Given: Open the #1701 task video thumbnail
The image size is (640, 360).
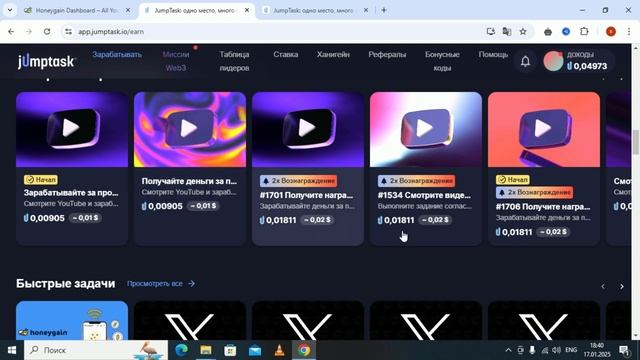Looking at the screenshot, I should pos(308,129).
